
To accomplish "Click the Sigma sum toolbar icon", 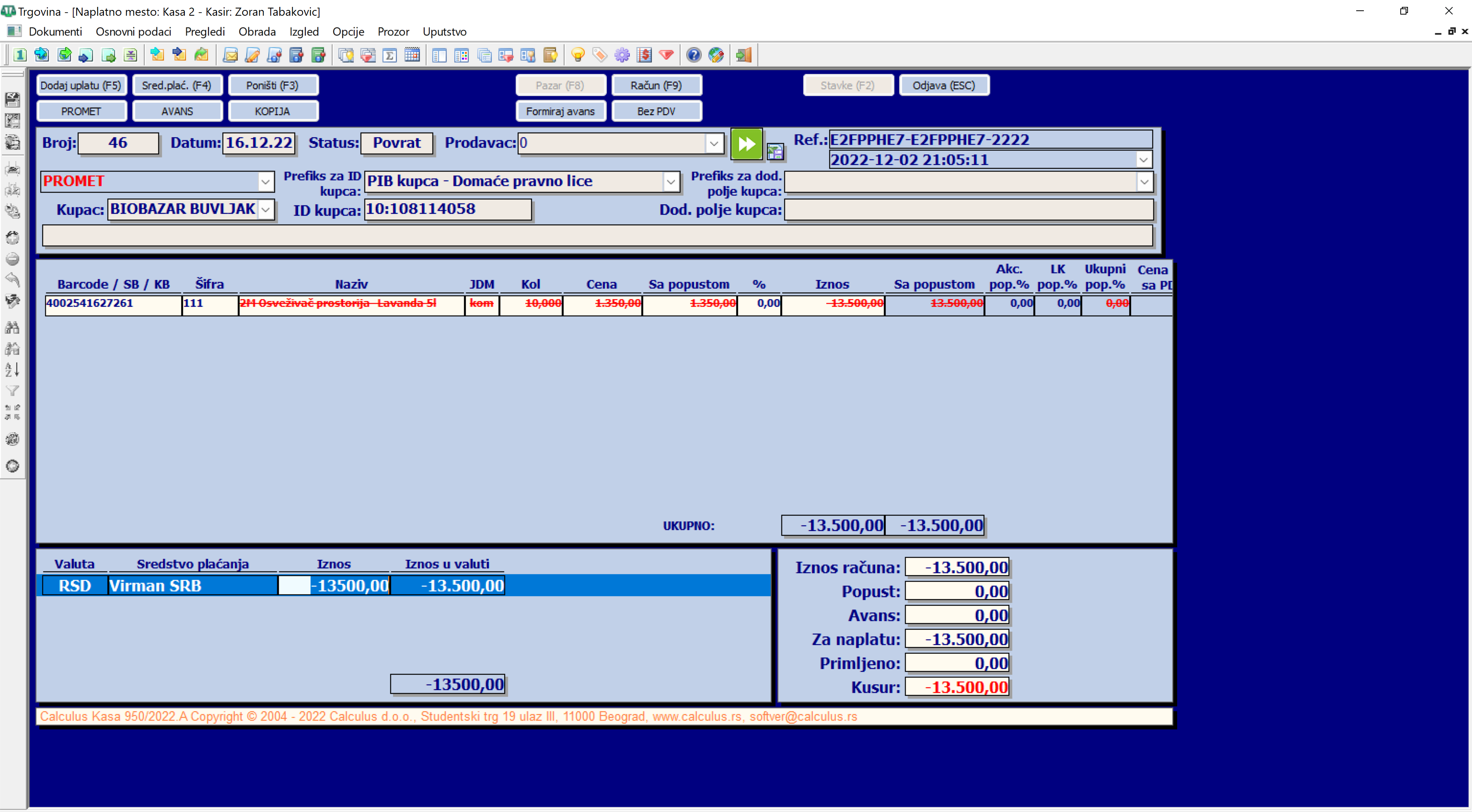I will pos(390,55).
